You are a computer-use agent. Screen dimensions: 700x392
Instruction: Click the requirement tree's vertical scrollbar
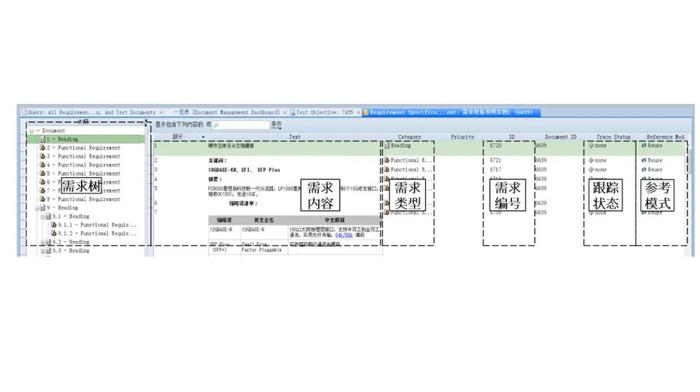148,190
